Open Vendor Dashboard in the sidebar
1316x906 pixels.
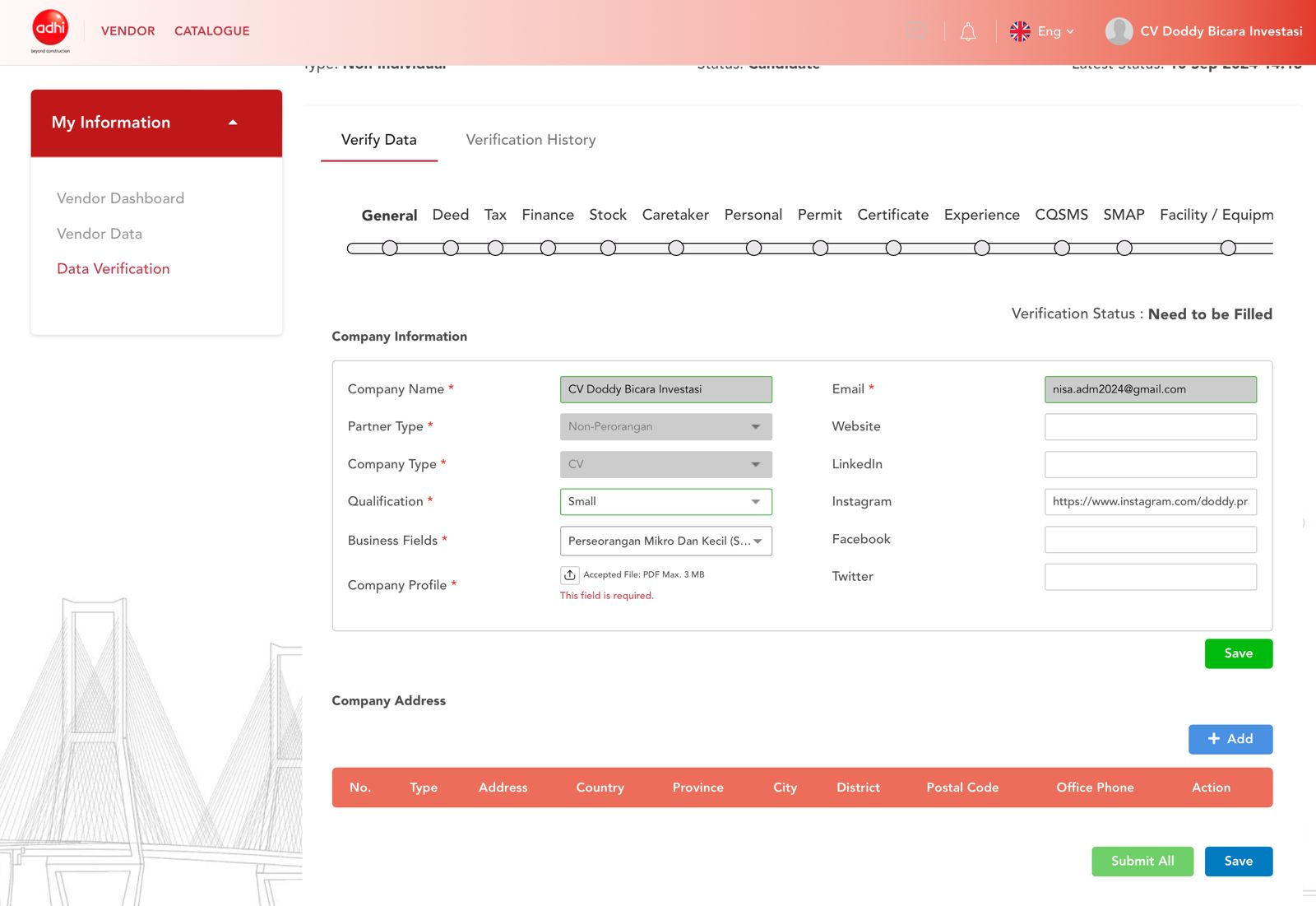[x=120, y=198]
